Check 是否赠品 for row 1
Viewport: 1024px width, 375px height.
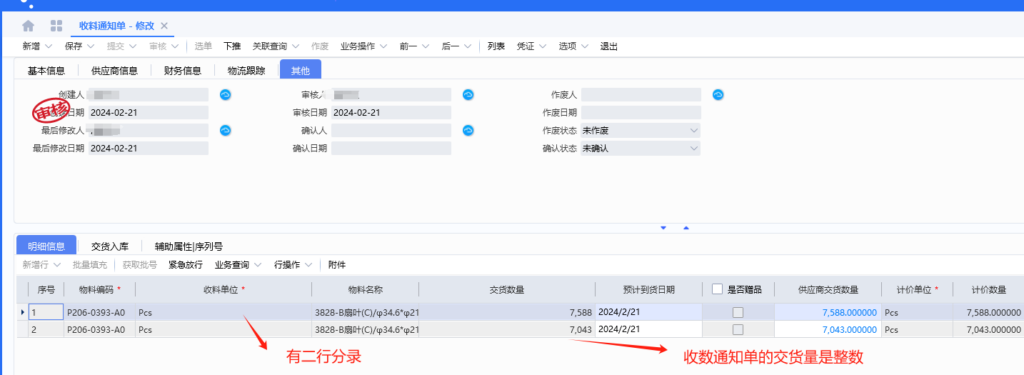[737, 312]
